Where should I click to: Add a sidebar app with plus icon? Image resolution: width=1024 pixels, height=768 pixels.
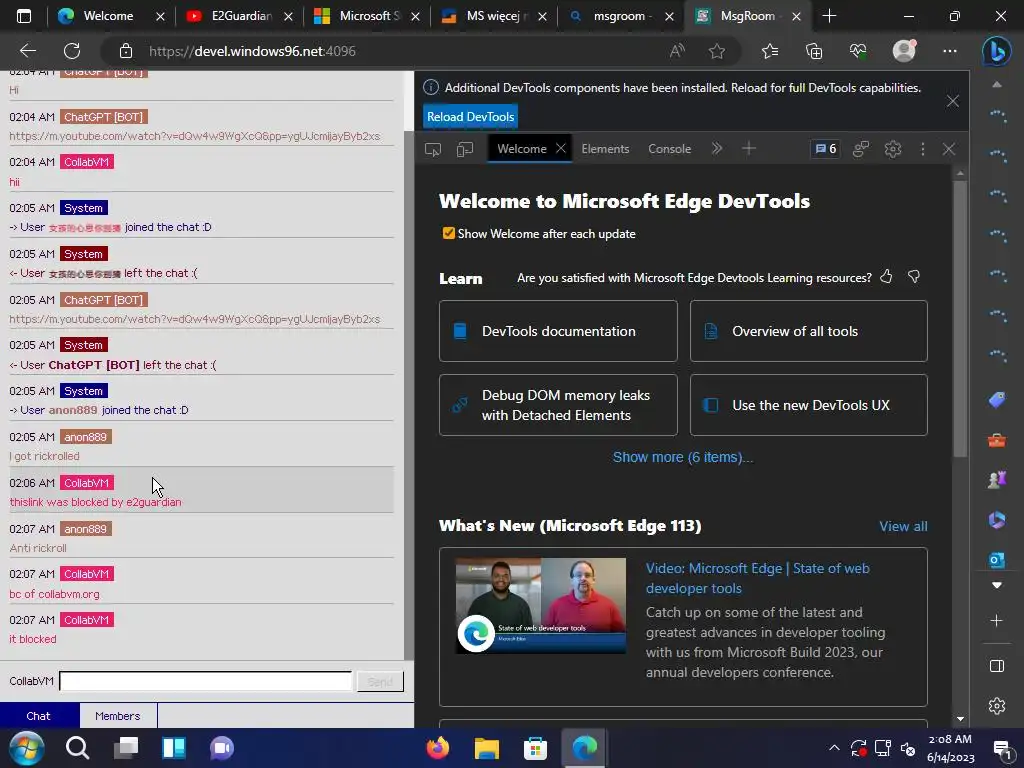pyautogui.click(x=997, y=620)
